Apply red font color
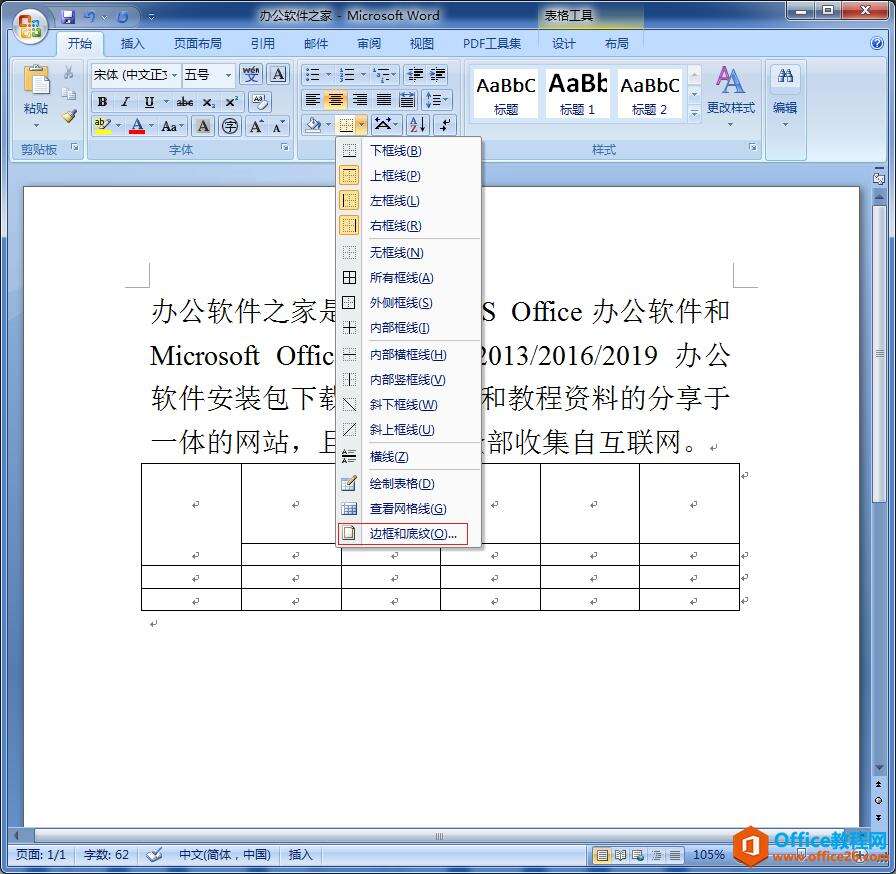 click(137, 125)
